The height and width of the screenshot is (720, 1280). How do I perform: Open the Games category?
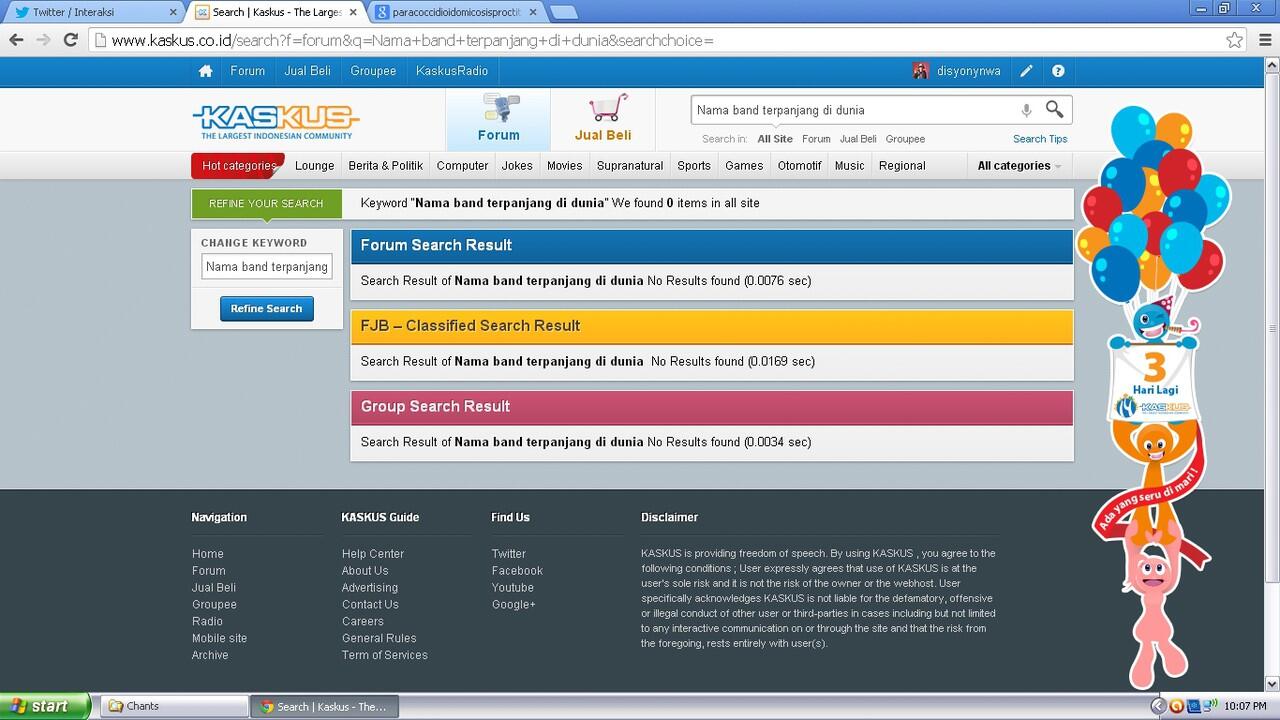(x=744, y=166)
